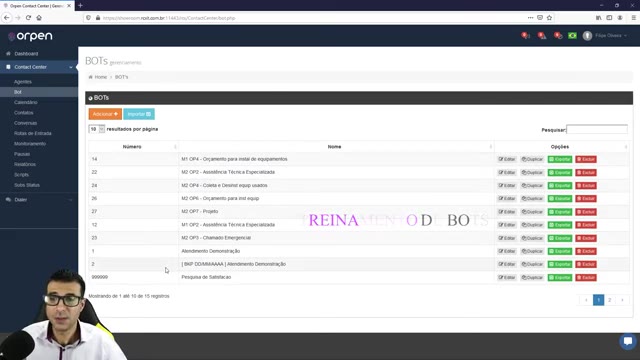
Task: Open Monitoramento in sidebar
Action: tap(30, 144)
